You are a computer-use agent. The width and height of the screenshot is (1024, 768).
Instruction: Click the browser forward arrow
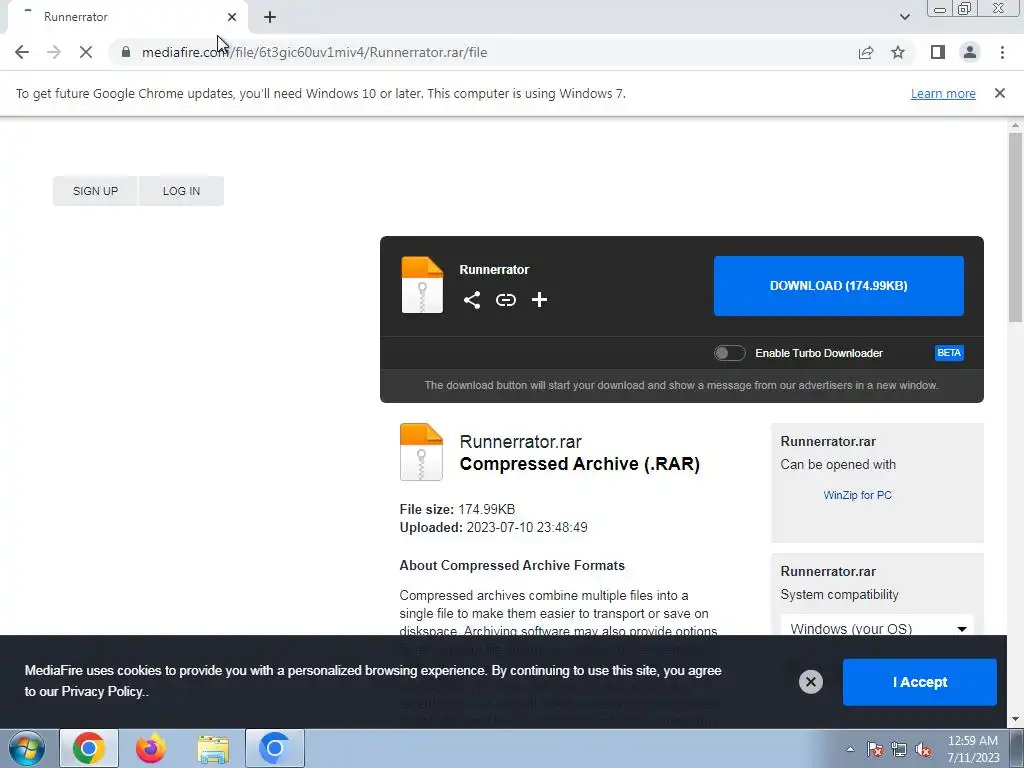[54, 52]
